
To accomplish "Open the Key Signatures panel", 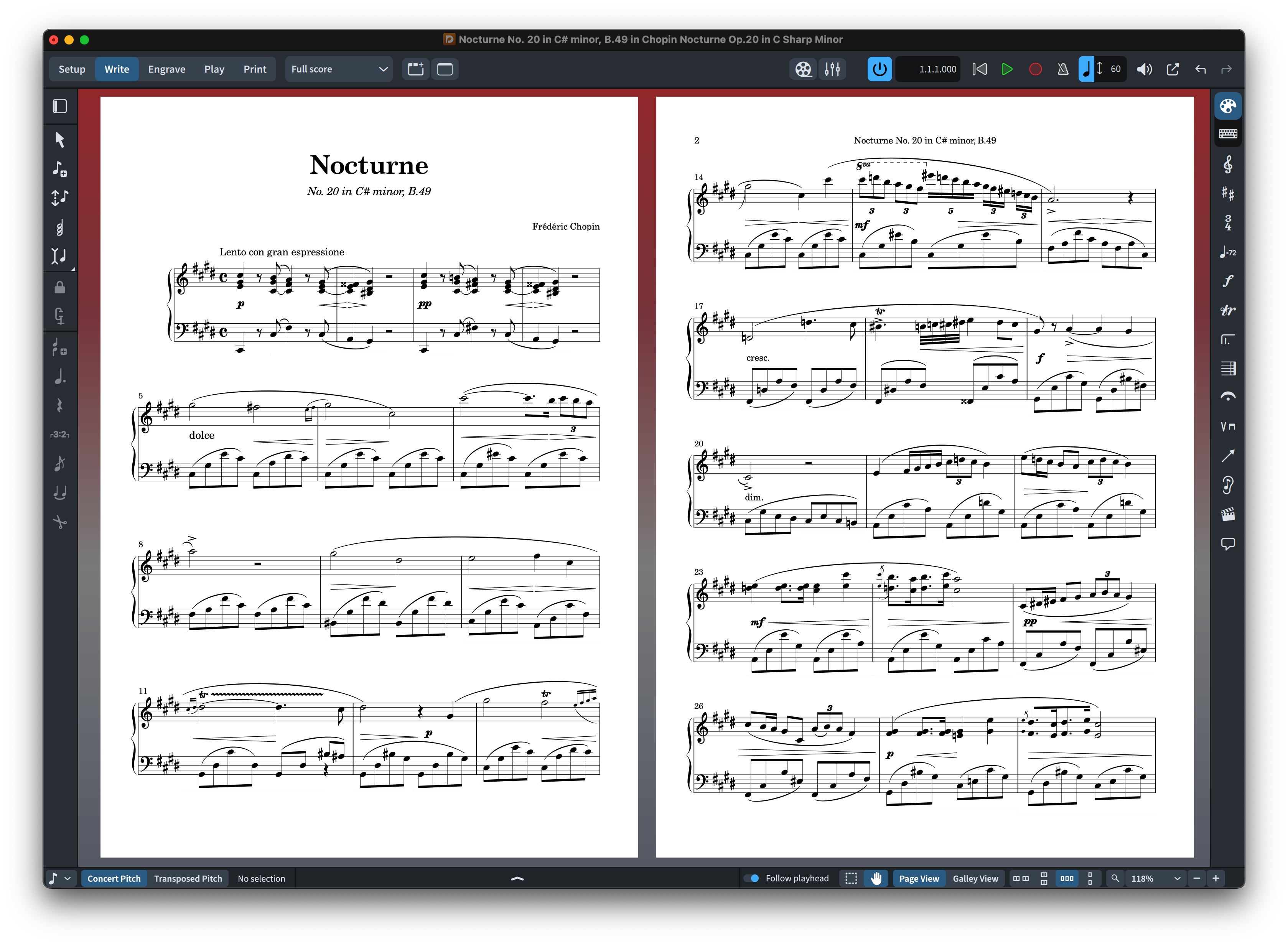I will 1227,193.
